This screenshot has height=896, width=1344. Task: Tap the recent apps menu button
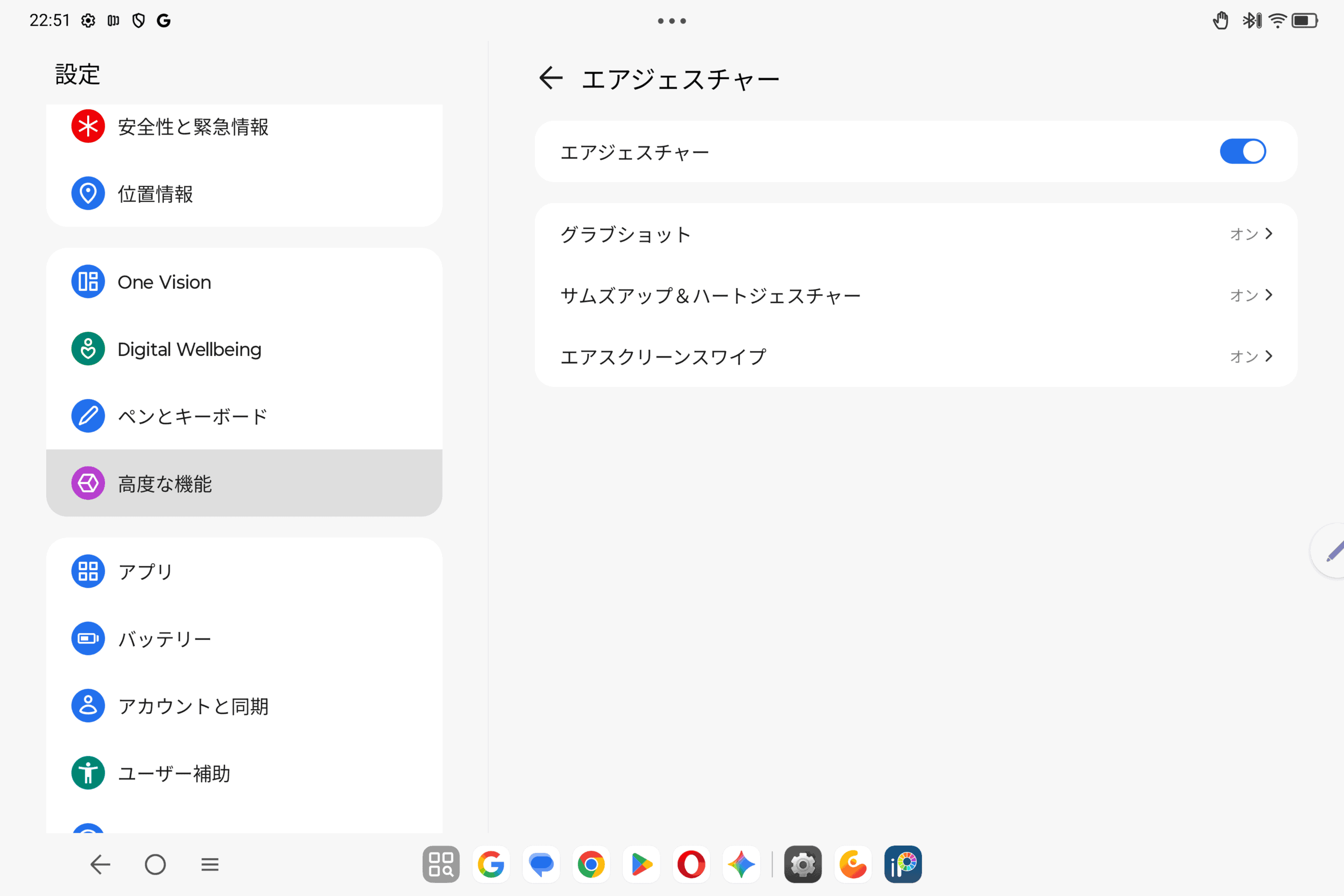209,865
